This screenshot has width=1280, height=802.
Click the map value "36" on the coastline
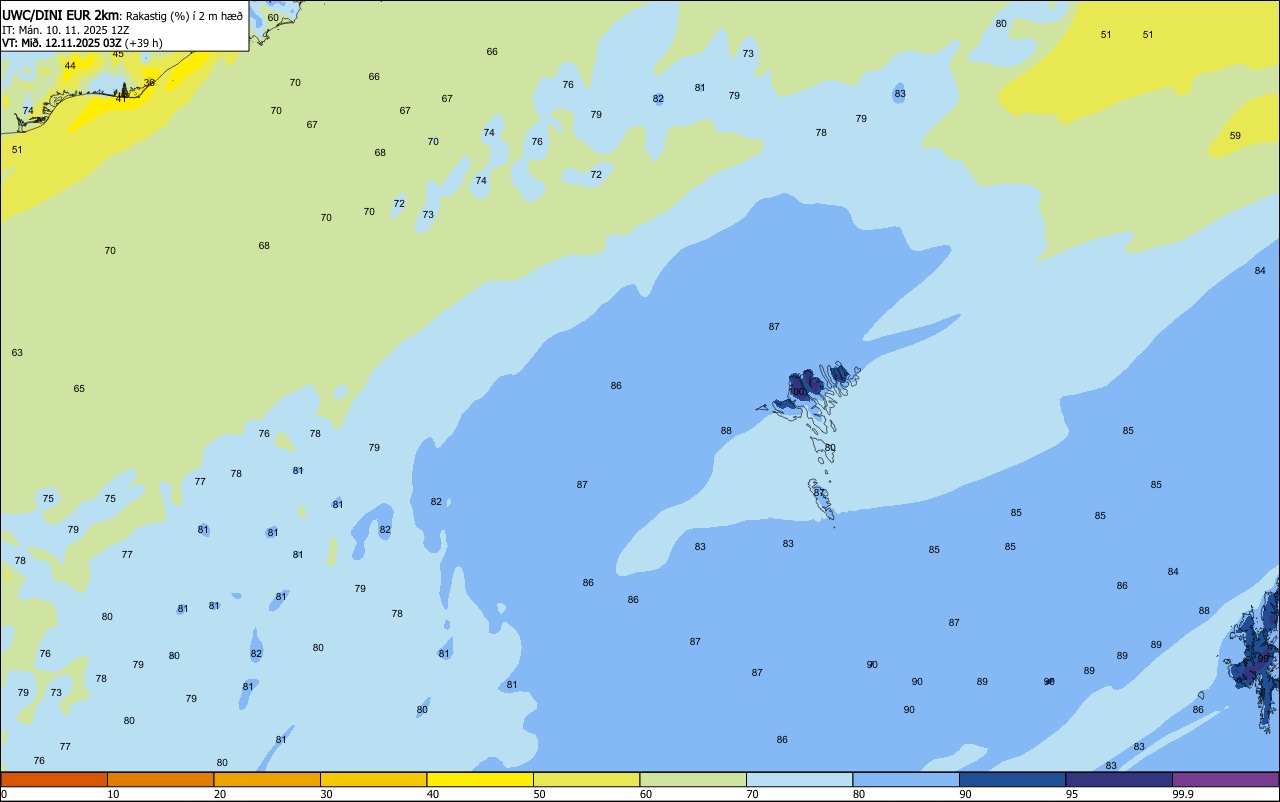[x=149, y=83]
